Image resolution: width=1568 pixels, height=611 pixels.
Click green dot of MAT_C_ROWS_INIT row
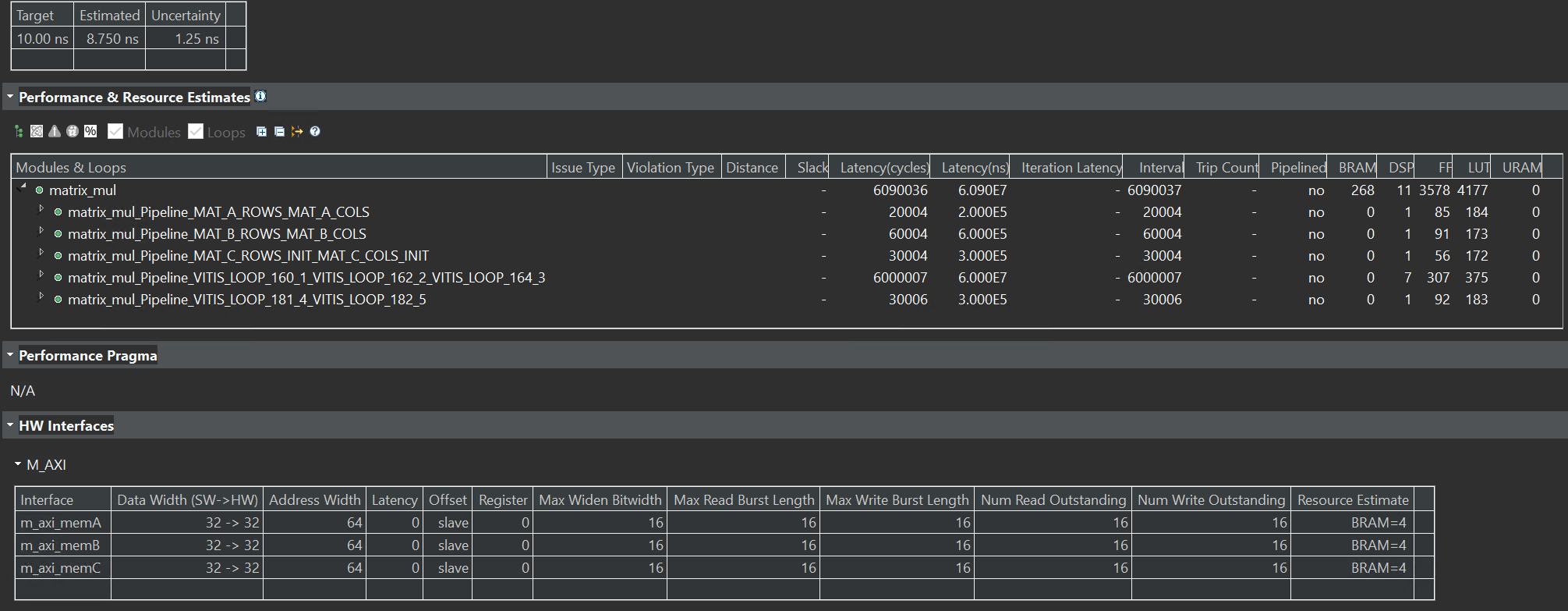coord(58,256)
